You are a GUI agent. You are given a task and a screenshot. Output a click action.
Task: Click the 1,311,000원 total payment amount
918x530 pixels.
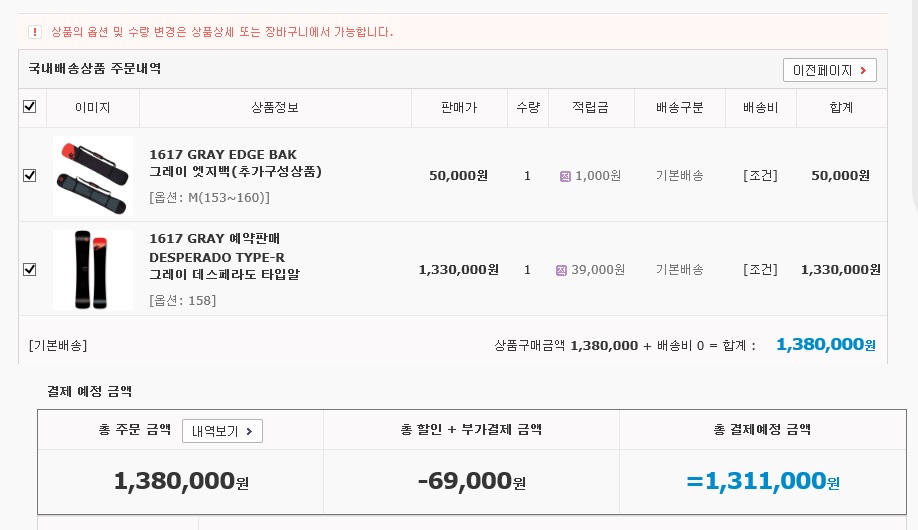763,481
